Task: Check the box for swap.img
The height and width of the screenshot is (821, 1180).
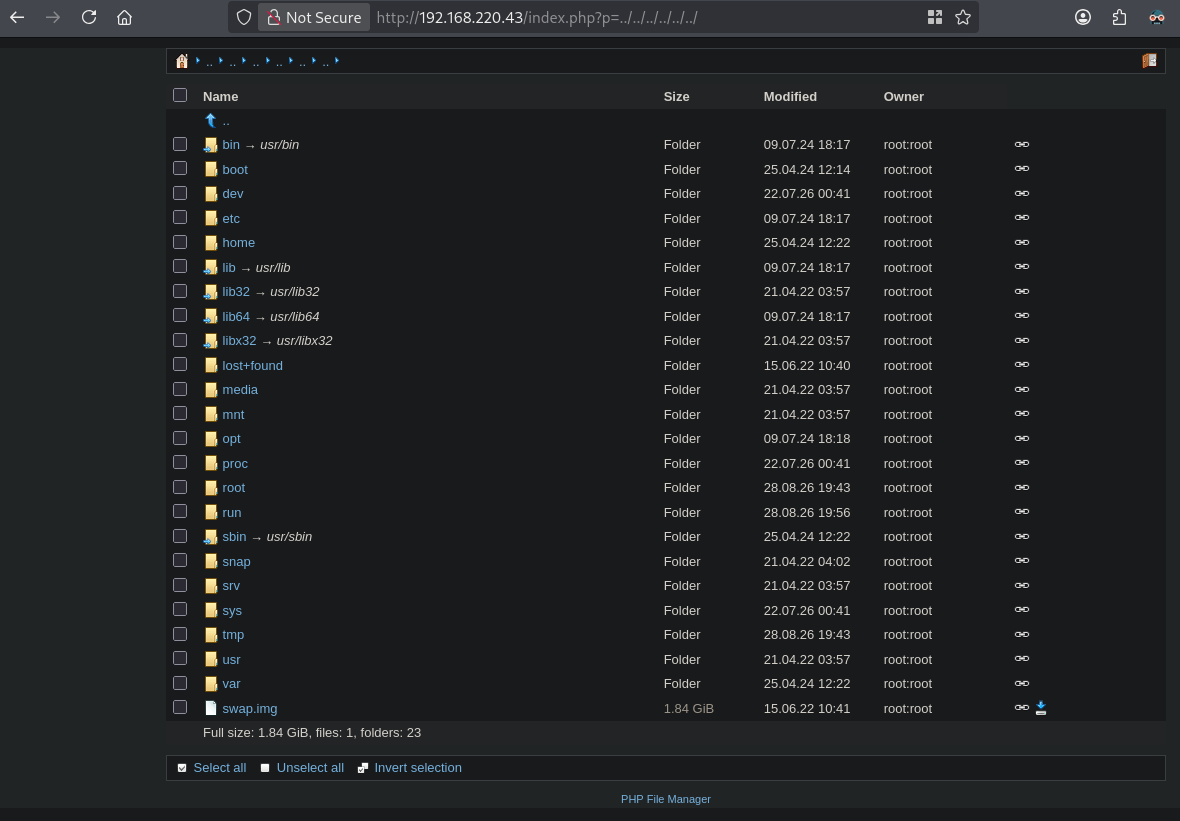Action: point(180,707)
